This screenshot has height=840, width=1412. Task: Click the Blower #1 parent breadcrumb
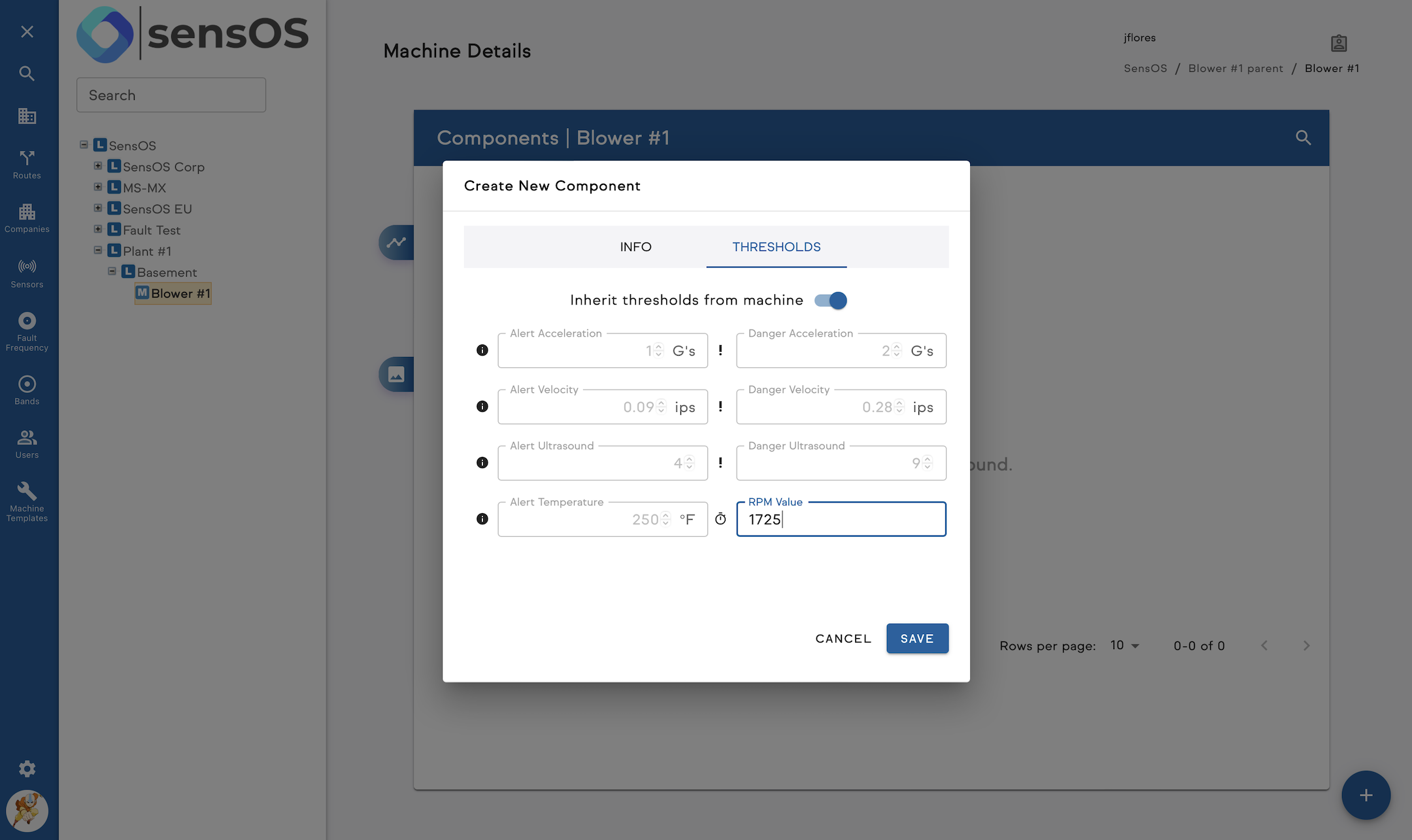[1235, 69]
